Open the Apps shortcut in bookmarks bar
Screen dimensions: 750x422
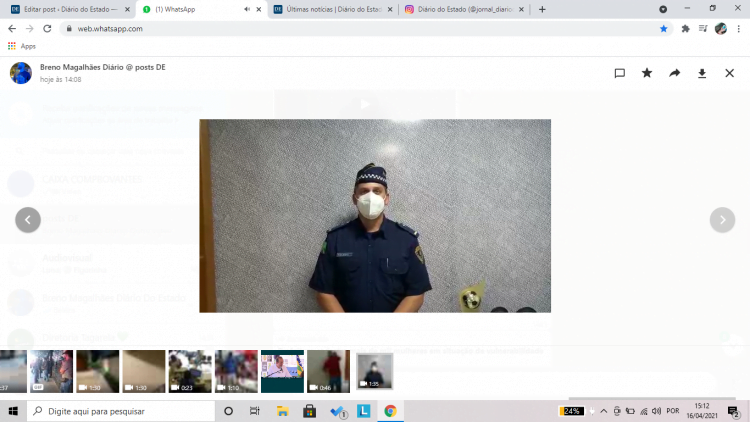tap(22, 46)
